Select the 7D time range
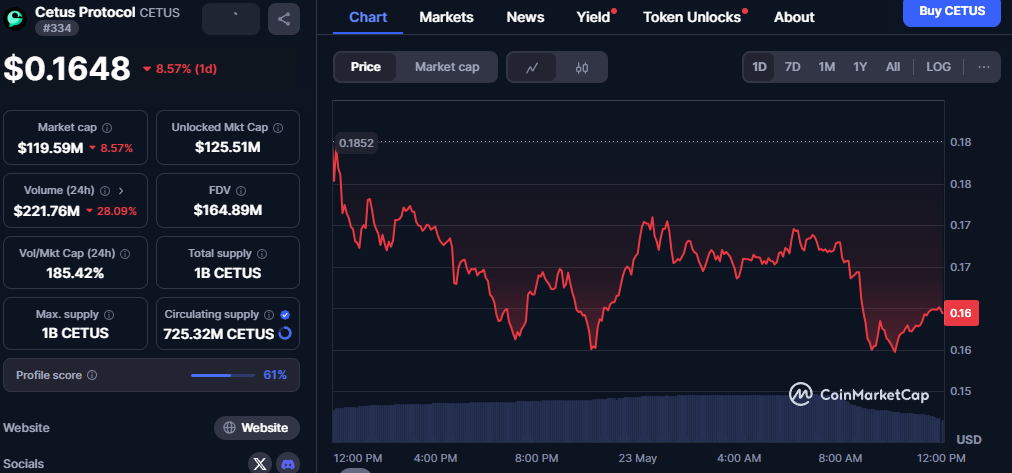This screenshot has height=473, width=1012. 793,67
